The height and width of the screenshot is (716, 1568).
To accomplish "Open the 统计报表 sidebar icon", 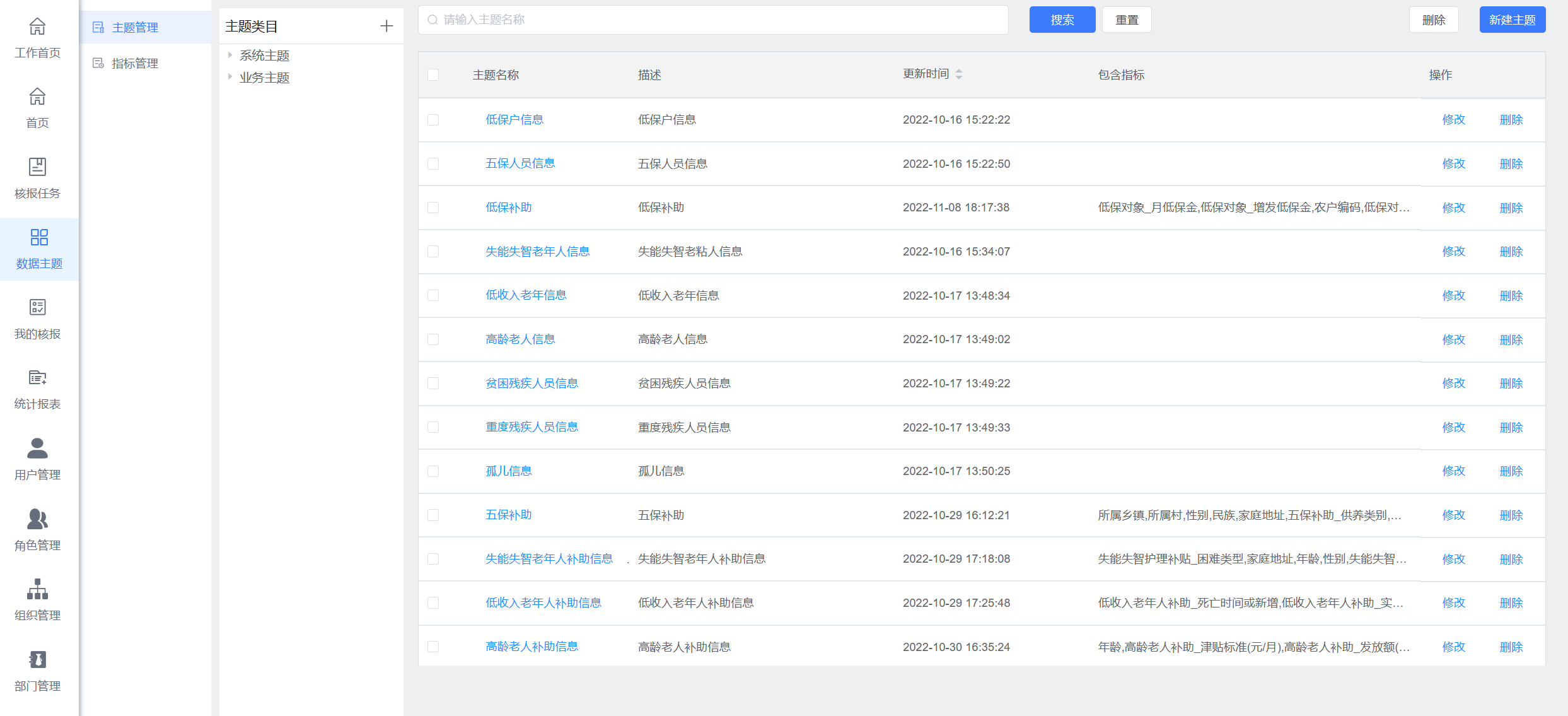I will [x=37, y=378].
